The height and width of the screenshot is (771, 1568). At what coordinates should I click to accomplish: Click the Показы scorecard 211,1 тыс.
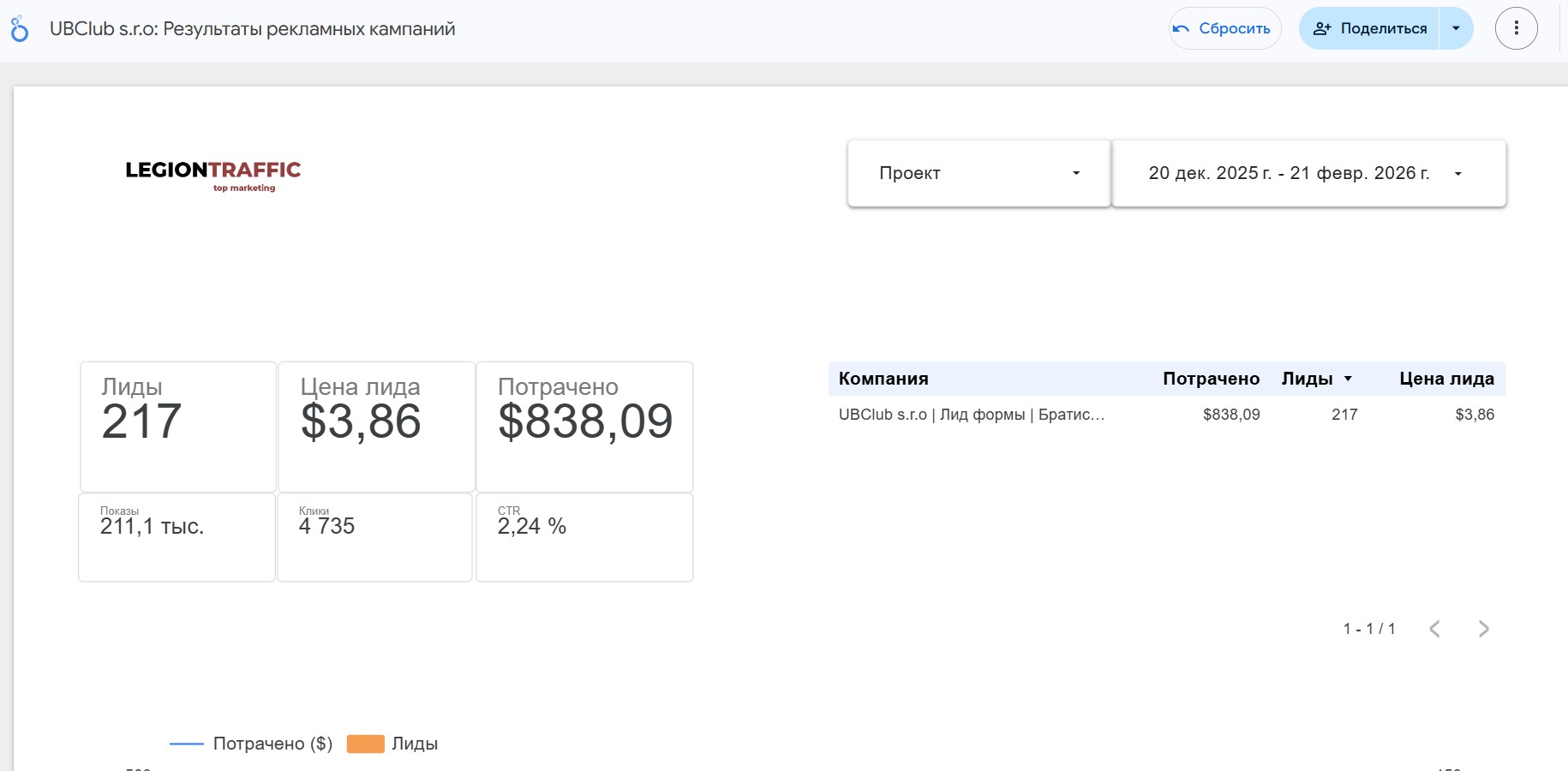coord(177,537)
